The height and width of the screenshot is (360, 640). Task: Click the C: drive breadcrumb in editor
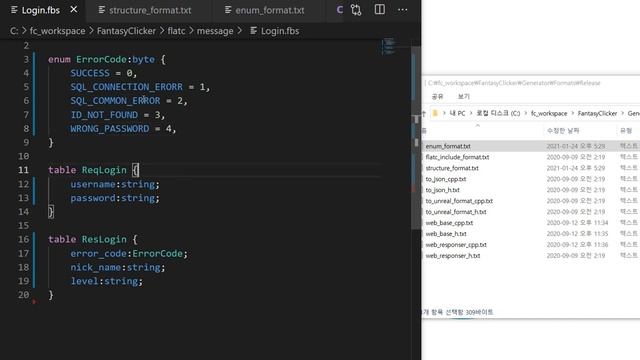pyautogui.click(x=14, y=31)
